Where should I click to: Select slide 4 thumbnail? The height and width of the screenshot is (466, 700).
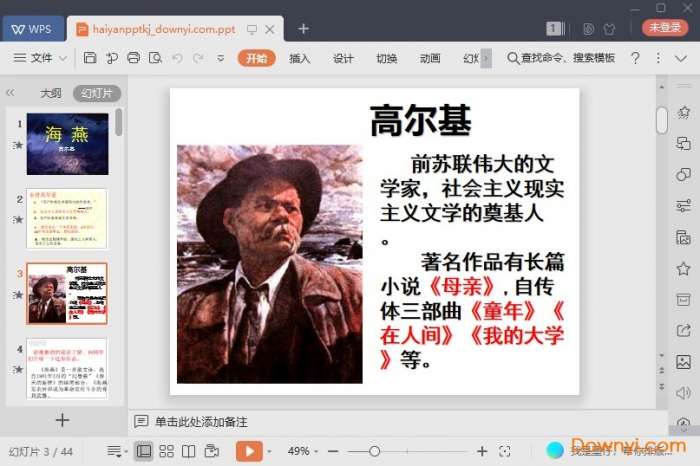click(67, 368)
